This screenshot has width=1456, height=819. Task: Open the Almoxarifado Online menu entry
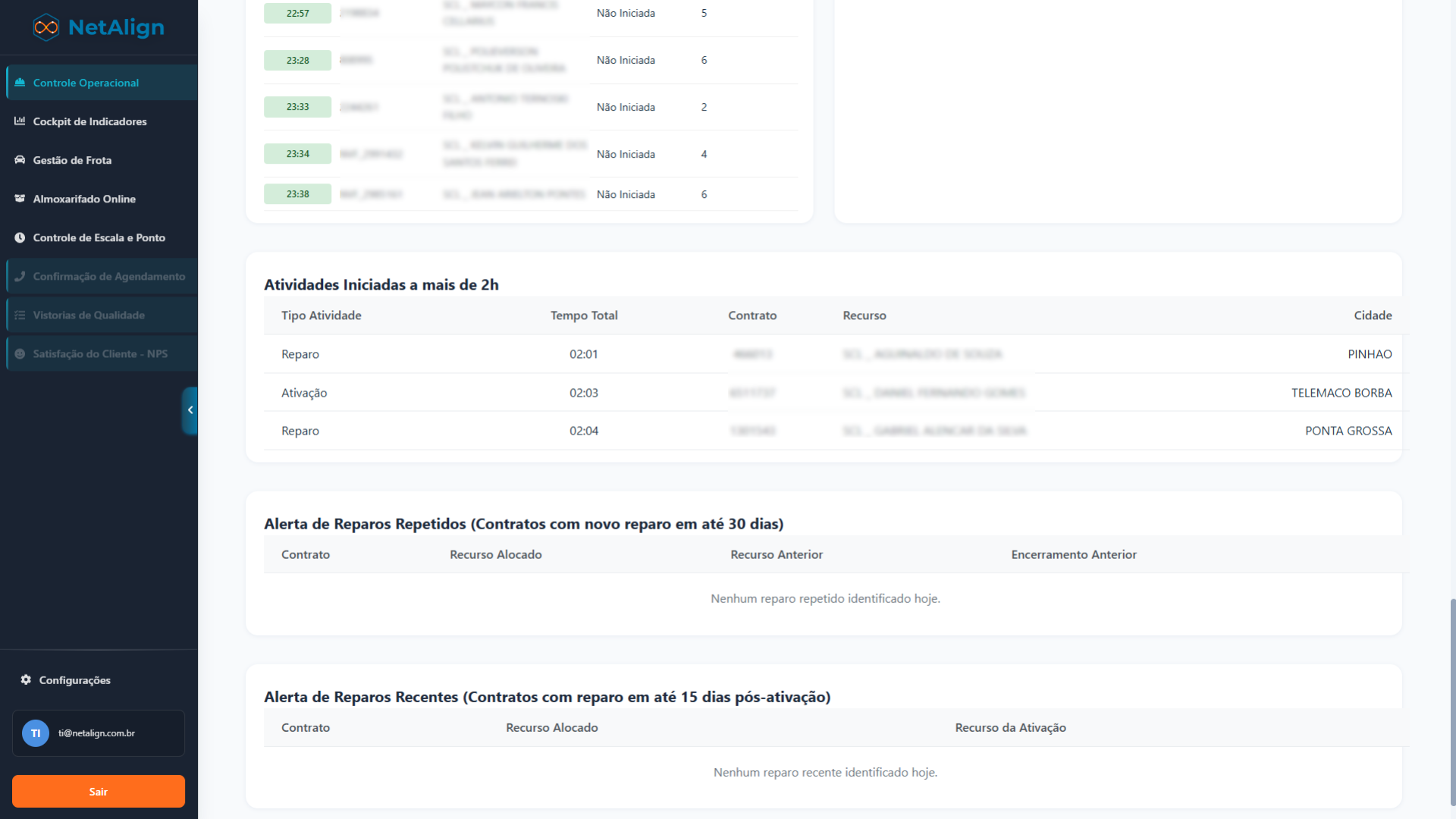(83, 199)
